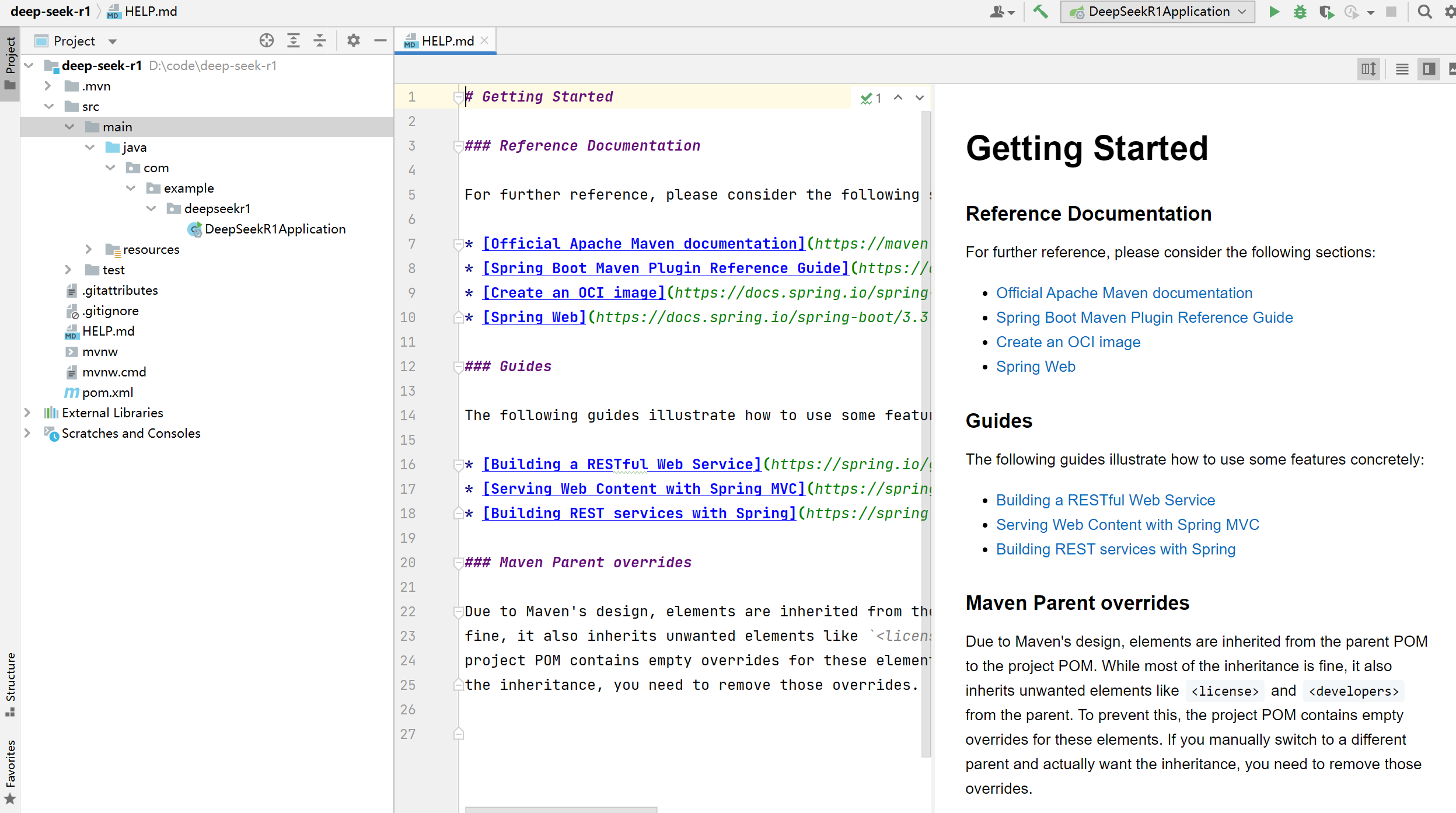
Task: Build project with the hammer icon
Action: [x=1041, y=12]
